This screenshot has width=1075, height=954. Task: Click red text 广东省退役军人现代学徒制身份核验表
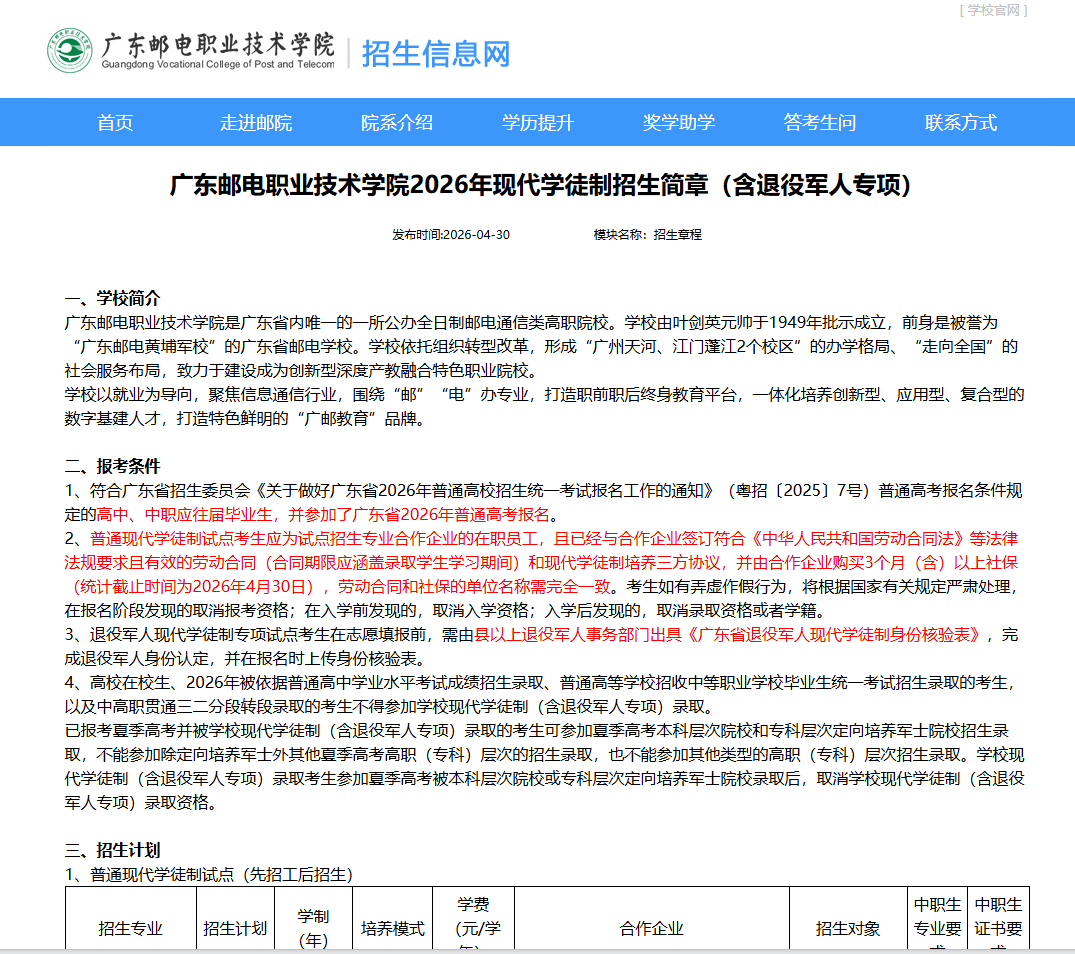point(834,635)
